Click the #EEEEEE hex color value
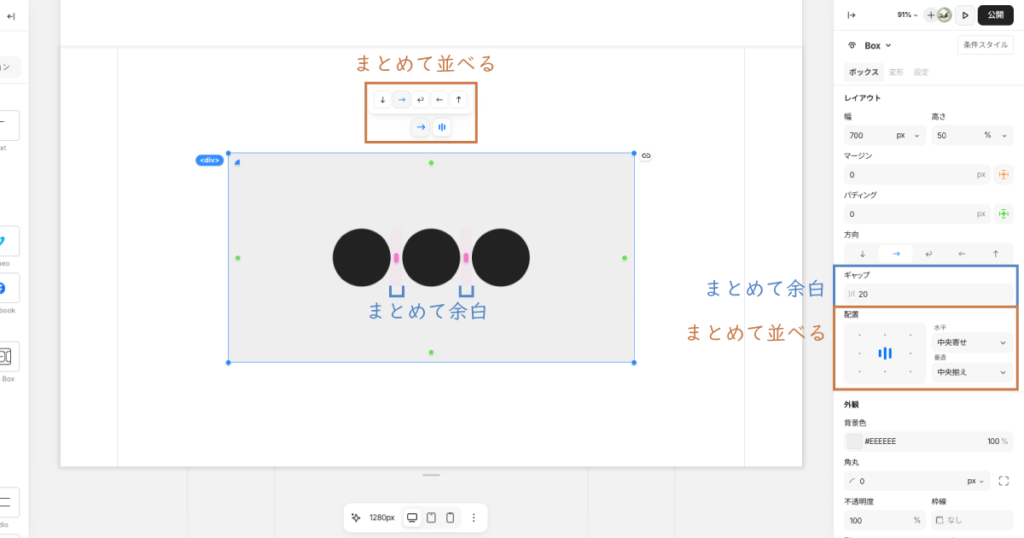The width and height of the screenshot is (1024, 538). 880,441
